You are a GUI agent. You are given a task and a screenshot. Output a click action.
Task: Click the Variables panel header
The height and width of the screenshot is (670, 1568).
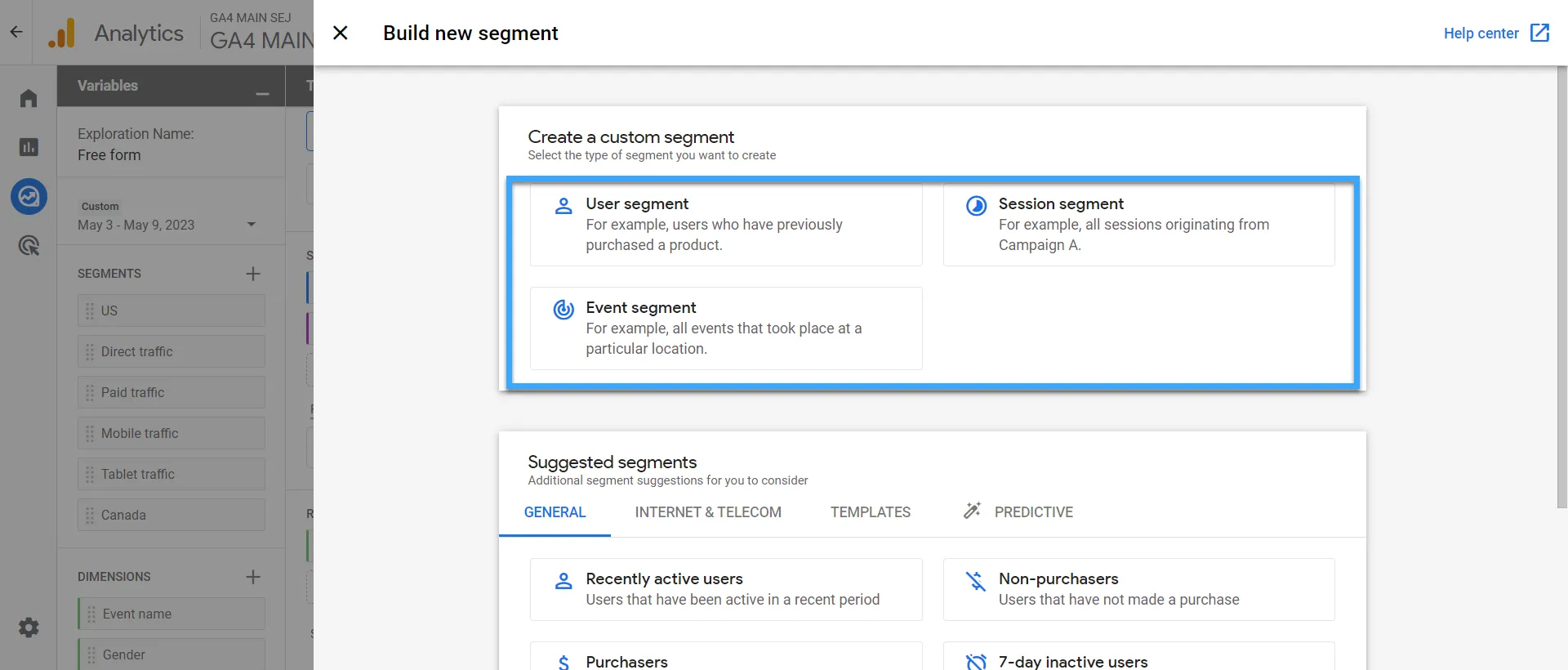coord(171,86)
